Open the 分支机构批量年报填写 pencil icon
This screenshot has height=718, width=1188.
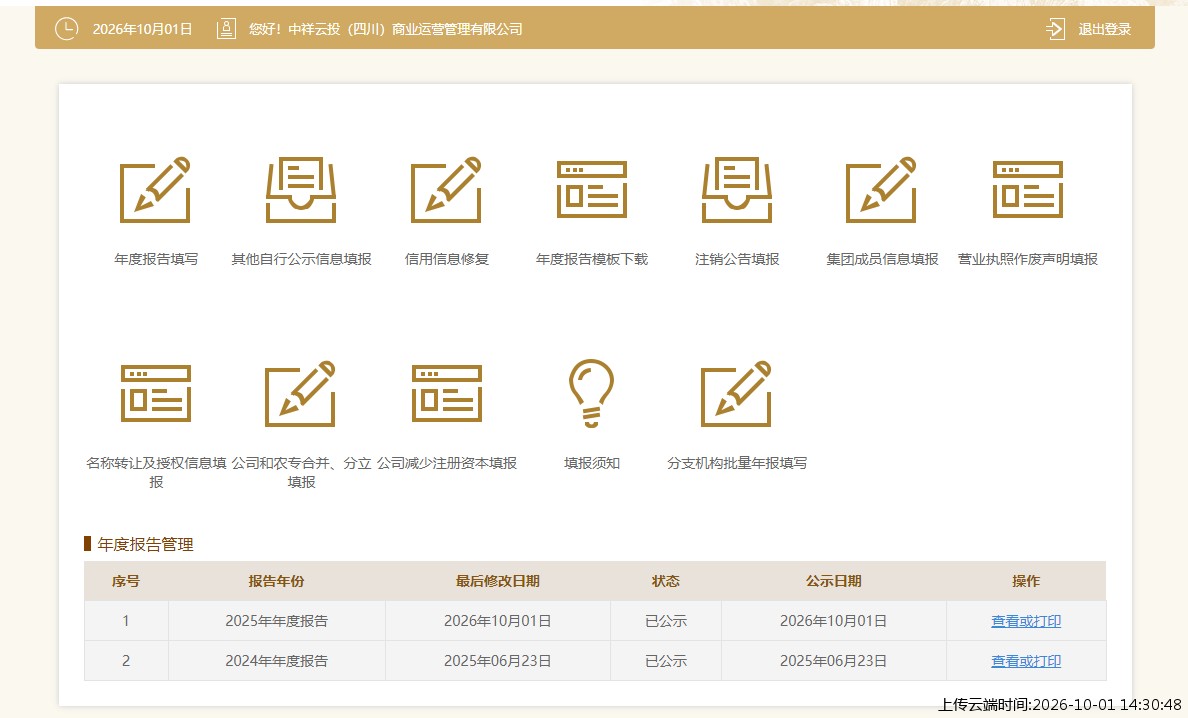736,394
